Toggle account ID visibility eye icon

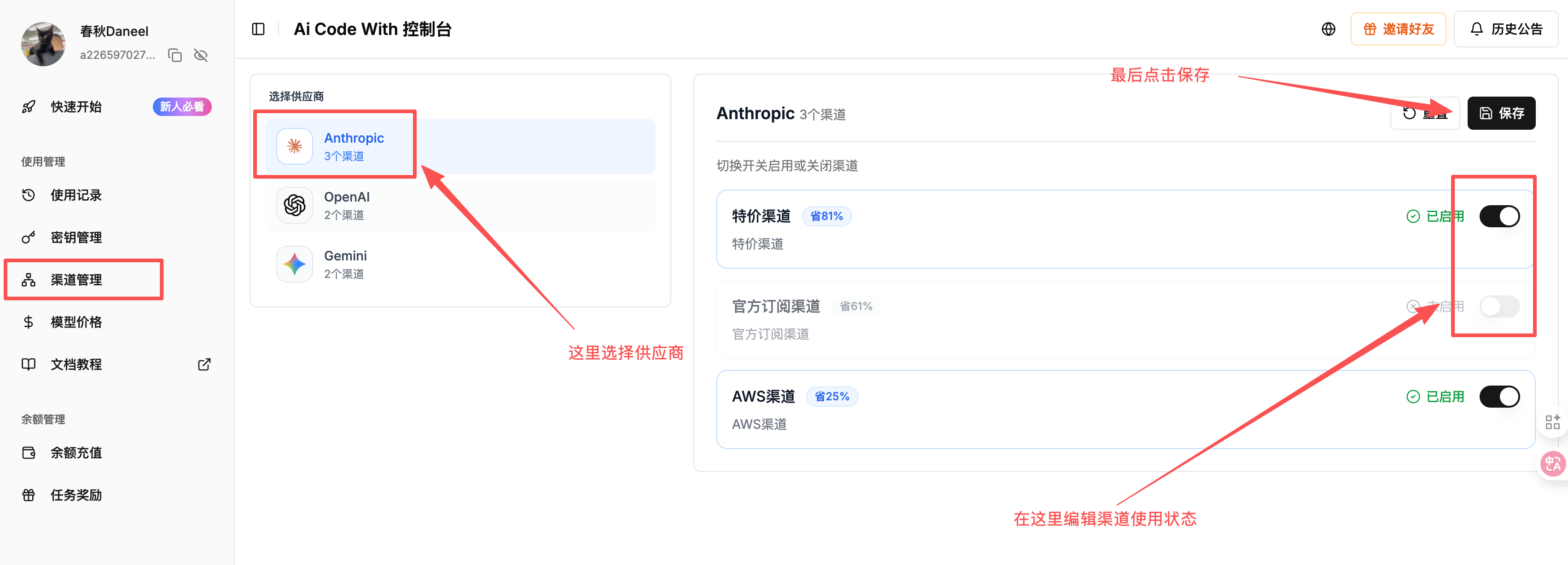point(201,55)
